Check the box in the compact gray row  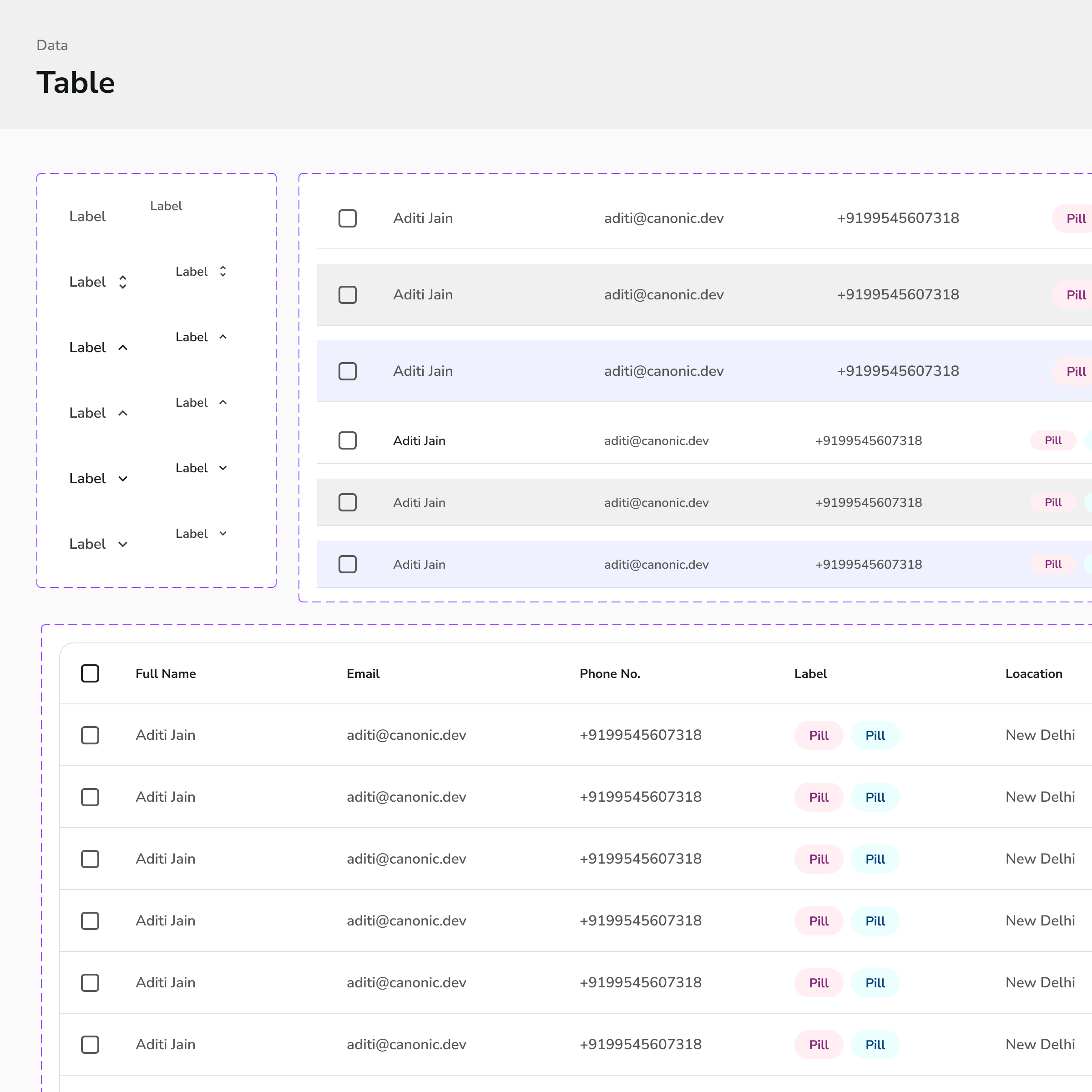(348, 502)
